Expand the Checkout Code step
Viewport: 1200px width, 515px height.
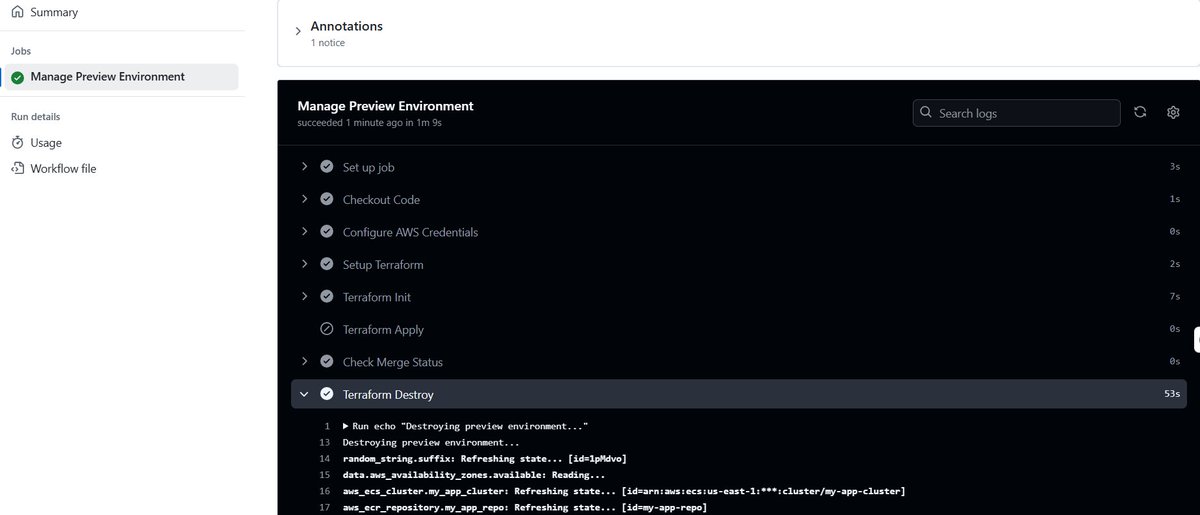304,200
